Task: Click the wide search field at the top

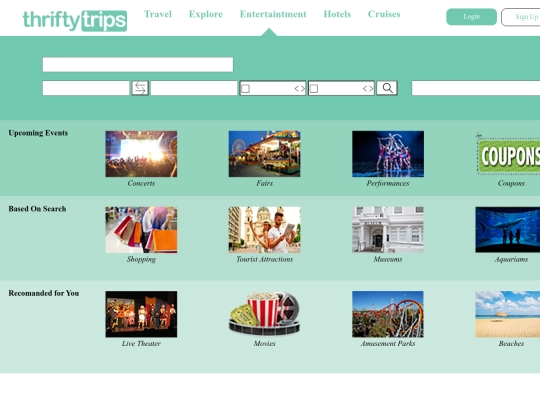Action: [138, 65]
